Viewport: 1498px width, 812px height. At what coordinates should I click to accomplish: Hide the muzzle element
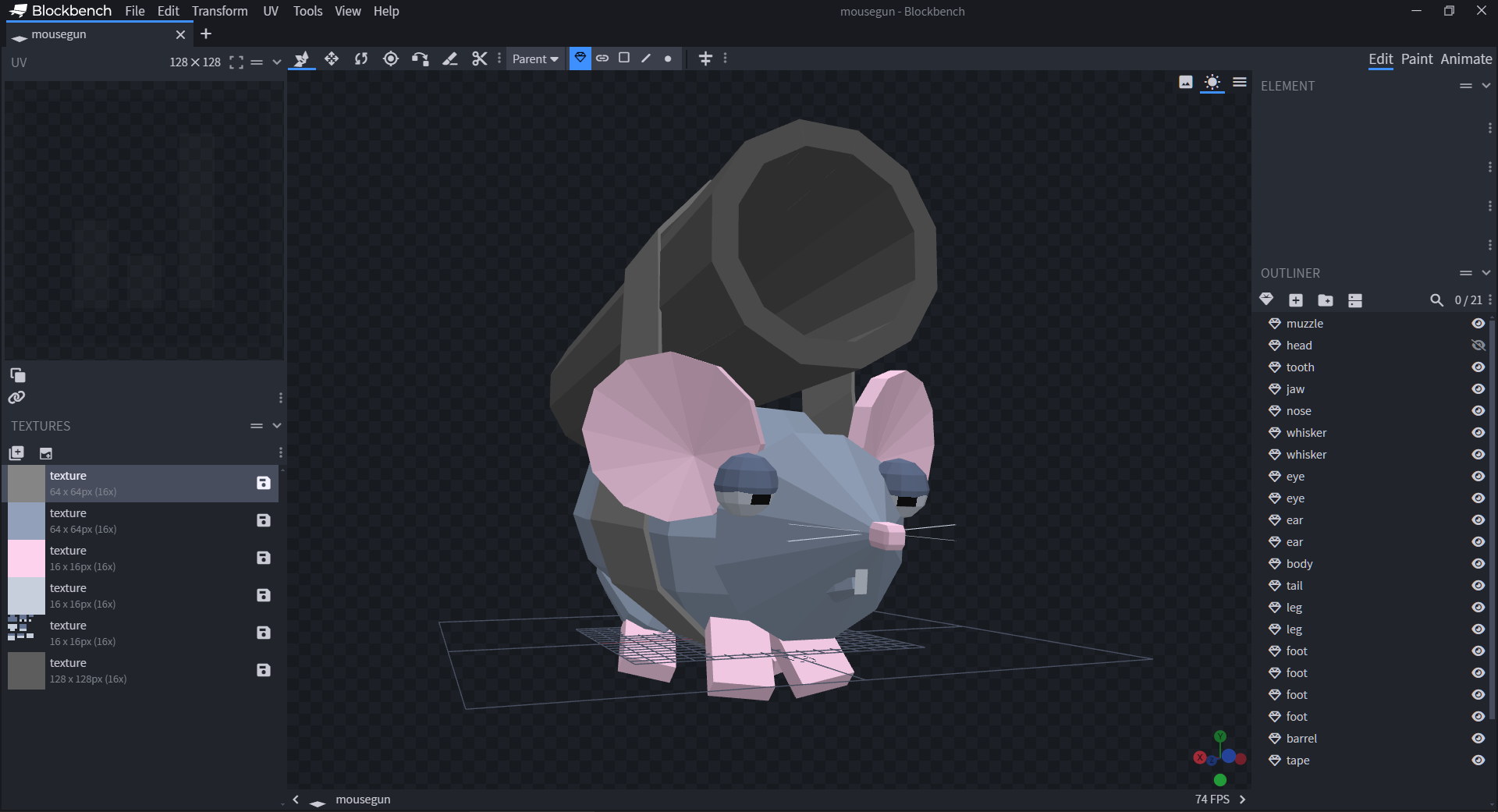1478,324
